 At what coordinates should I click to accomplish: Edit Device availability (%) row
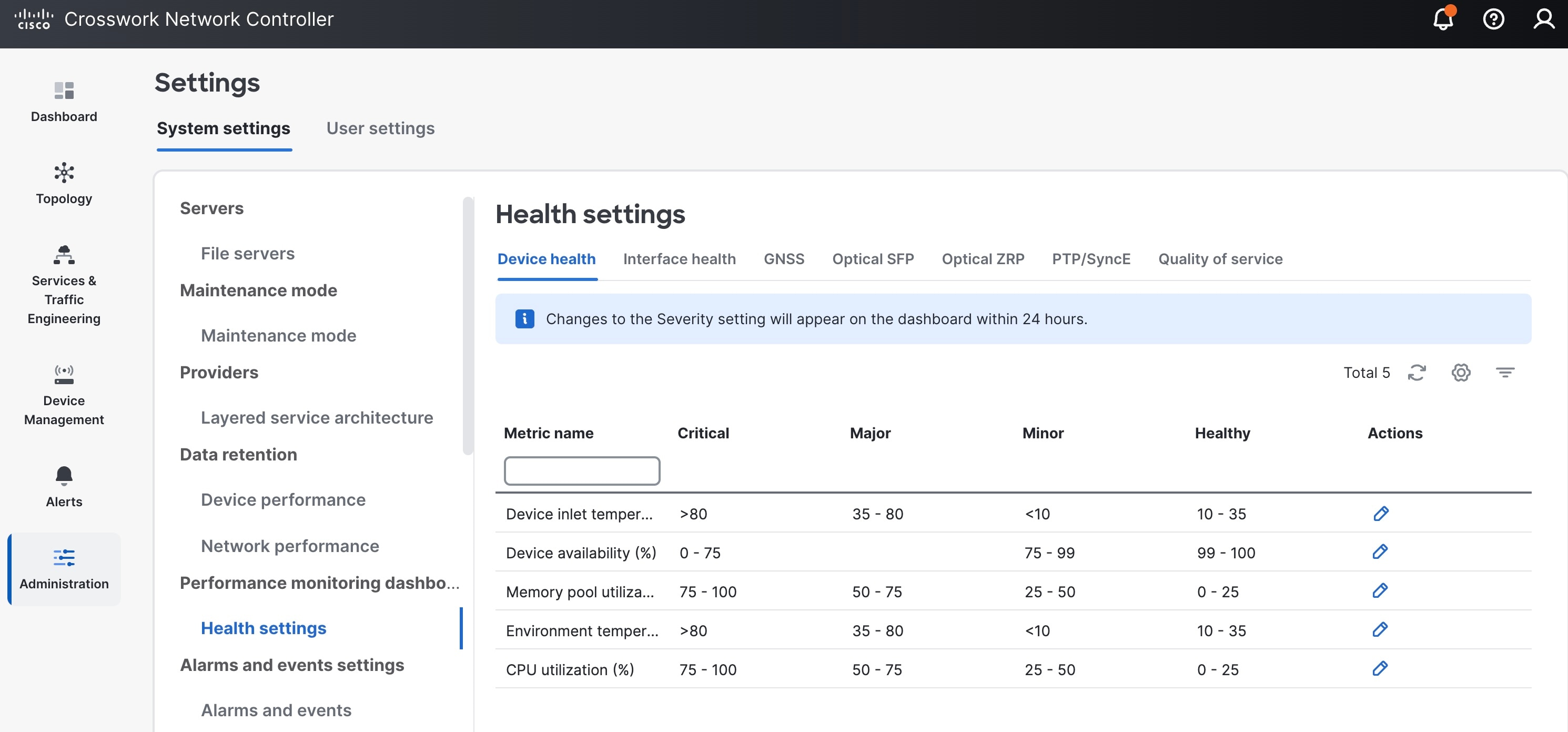pyautogui.click(x=1380, y=551)
